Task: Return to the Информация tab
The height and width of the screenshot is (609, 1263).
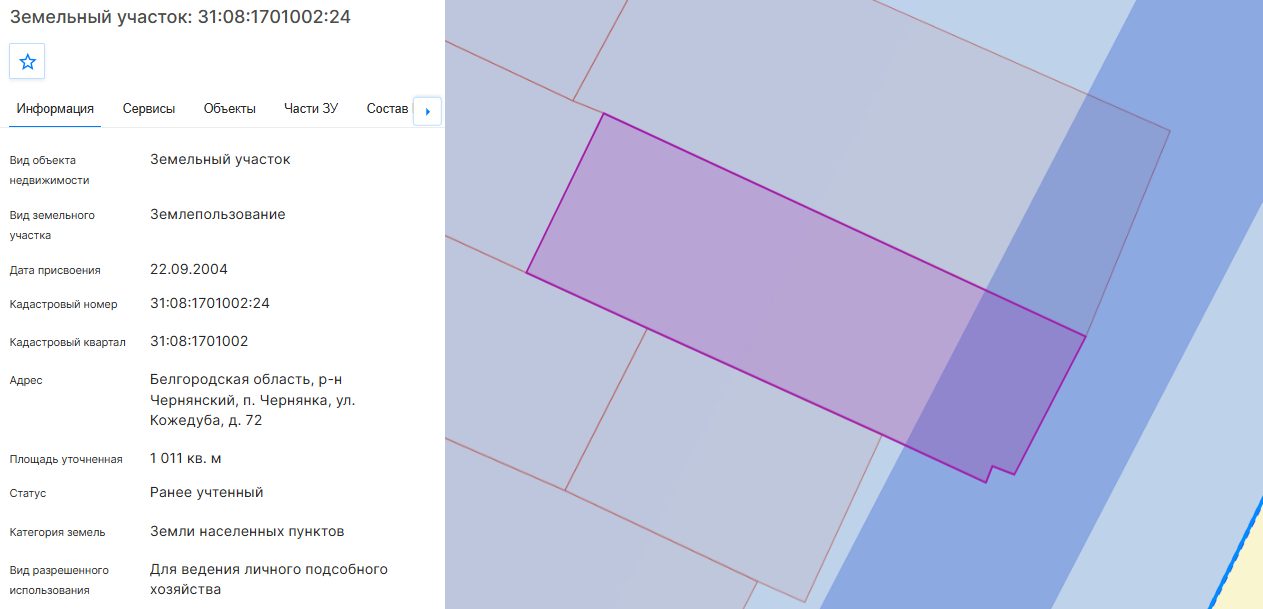Action: tap(55, 109)
